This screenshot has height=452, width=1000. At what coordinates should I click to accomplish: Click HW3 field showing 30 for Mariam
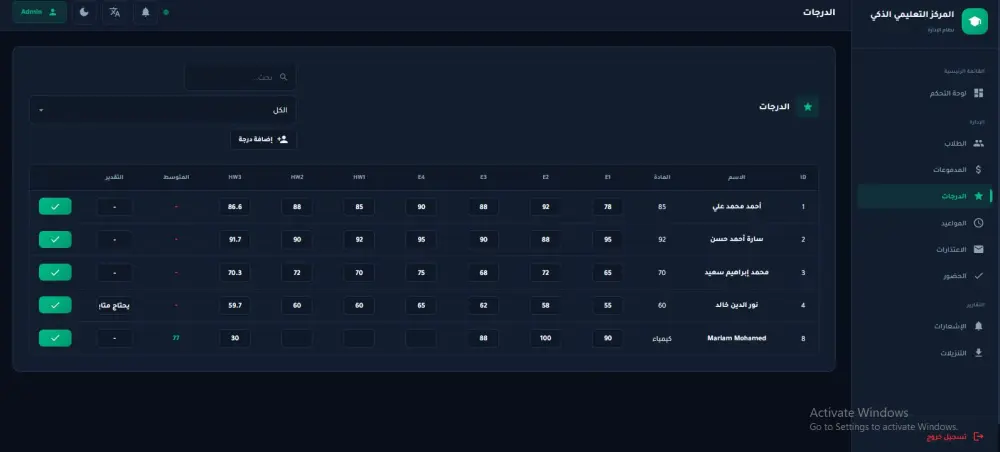pyautogui.click(x=235, y=338)
